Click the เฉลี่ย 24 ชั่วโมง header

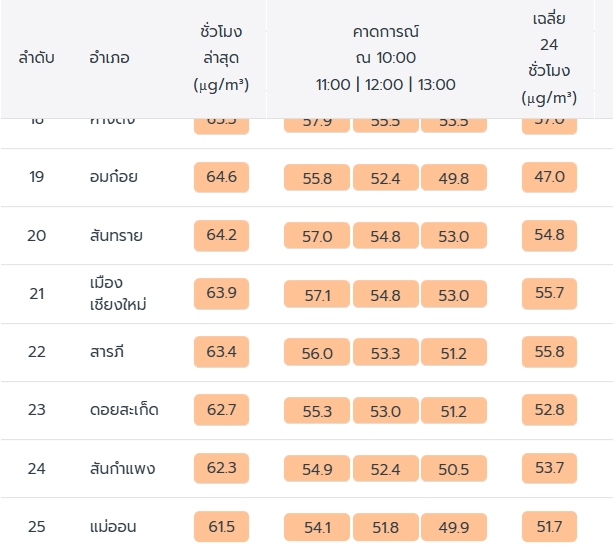coord(549,58)
